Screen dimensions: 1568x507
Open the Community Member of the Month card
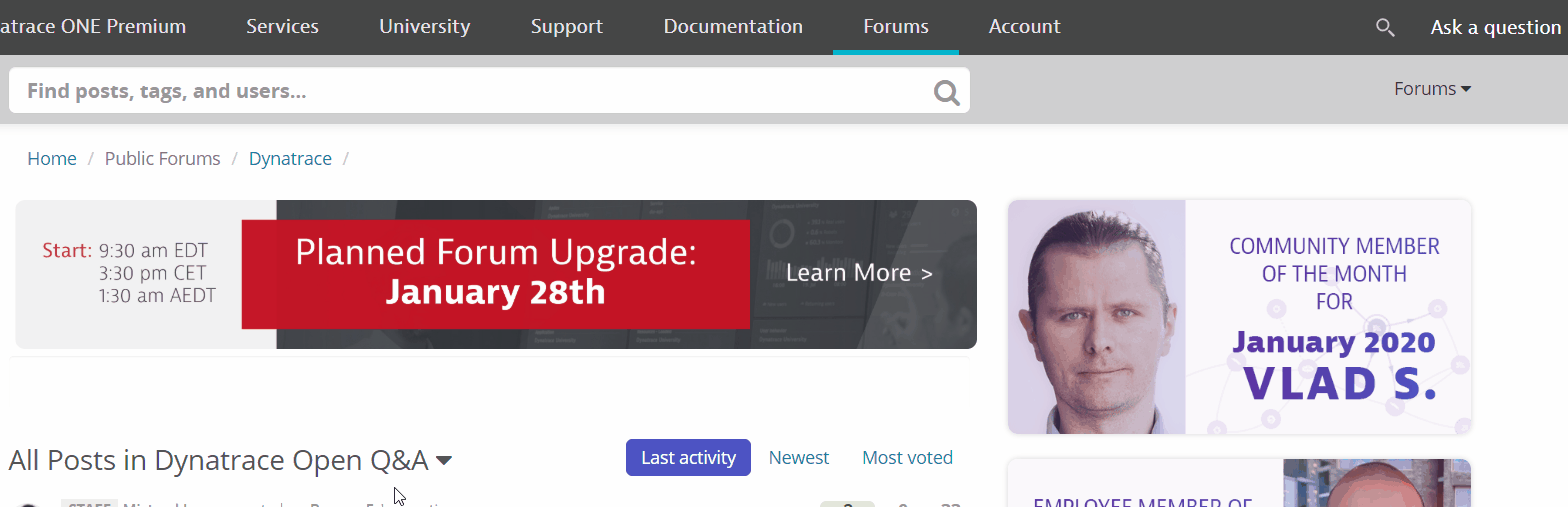click(x=1239, y=317)
